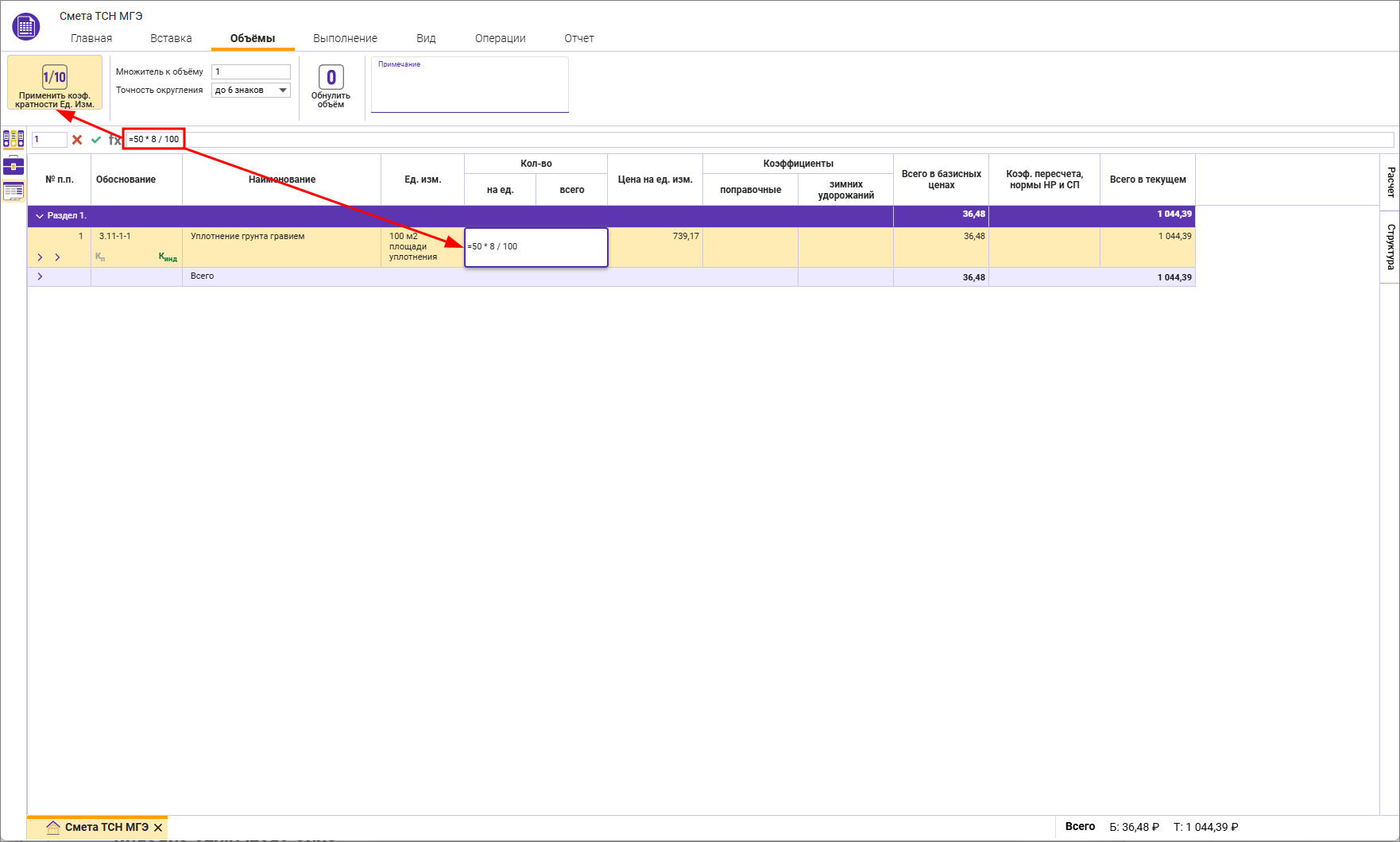
Task: Open the fx function wizard
Action: [114, 140]
